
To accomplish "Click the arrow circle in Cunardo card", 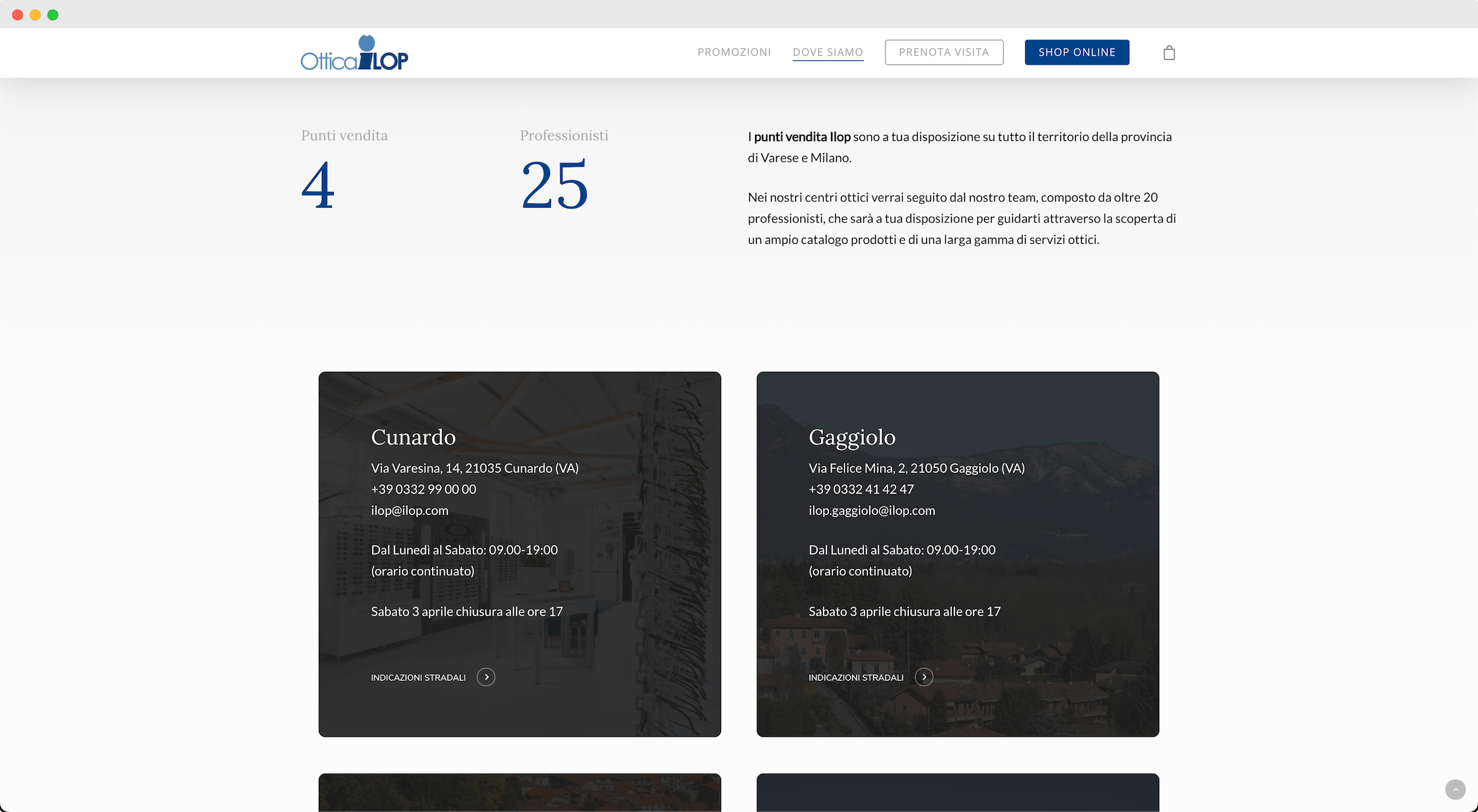I will point(486,677).
